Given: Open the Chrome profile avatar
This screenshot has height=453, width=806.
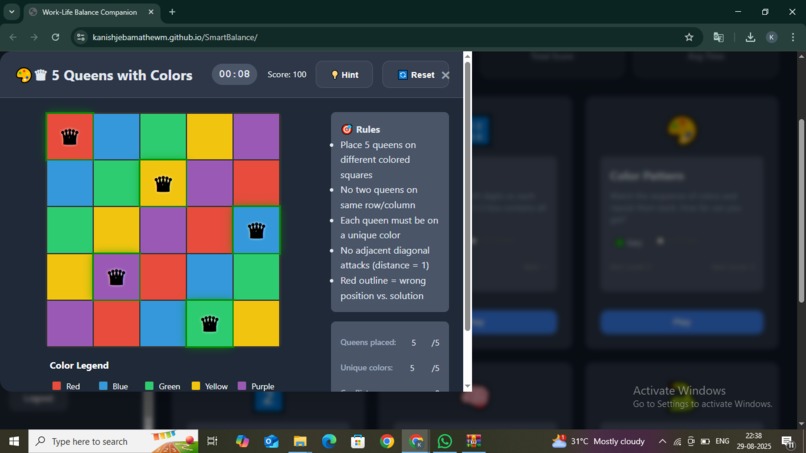Looking at the screenshot, I should click(772, 37).
